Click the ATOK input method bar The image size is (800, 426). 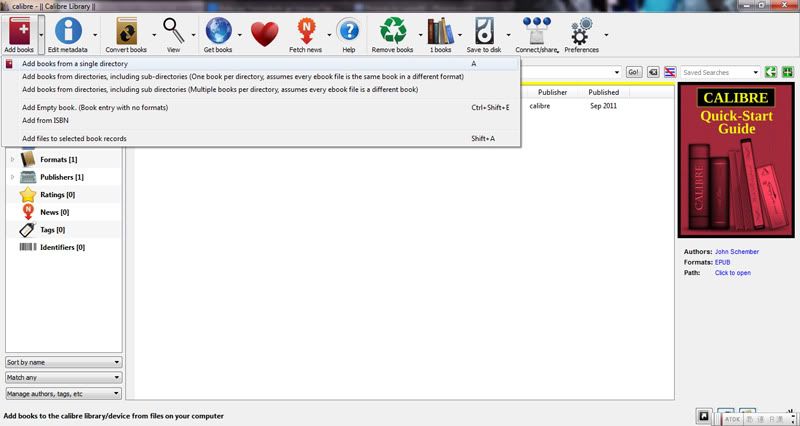tap(758, 419)
